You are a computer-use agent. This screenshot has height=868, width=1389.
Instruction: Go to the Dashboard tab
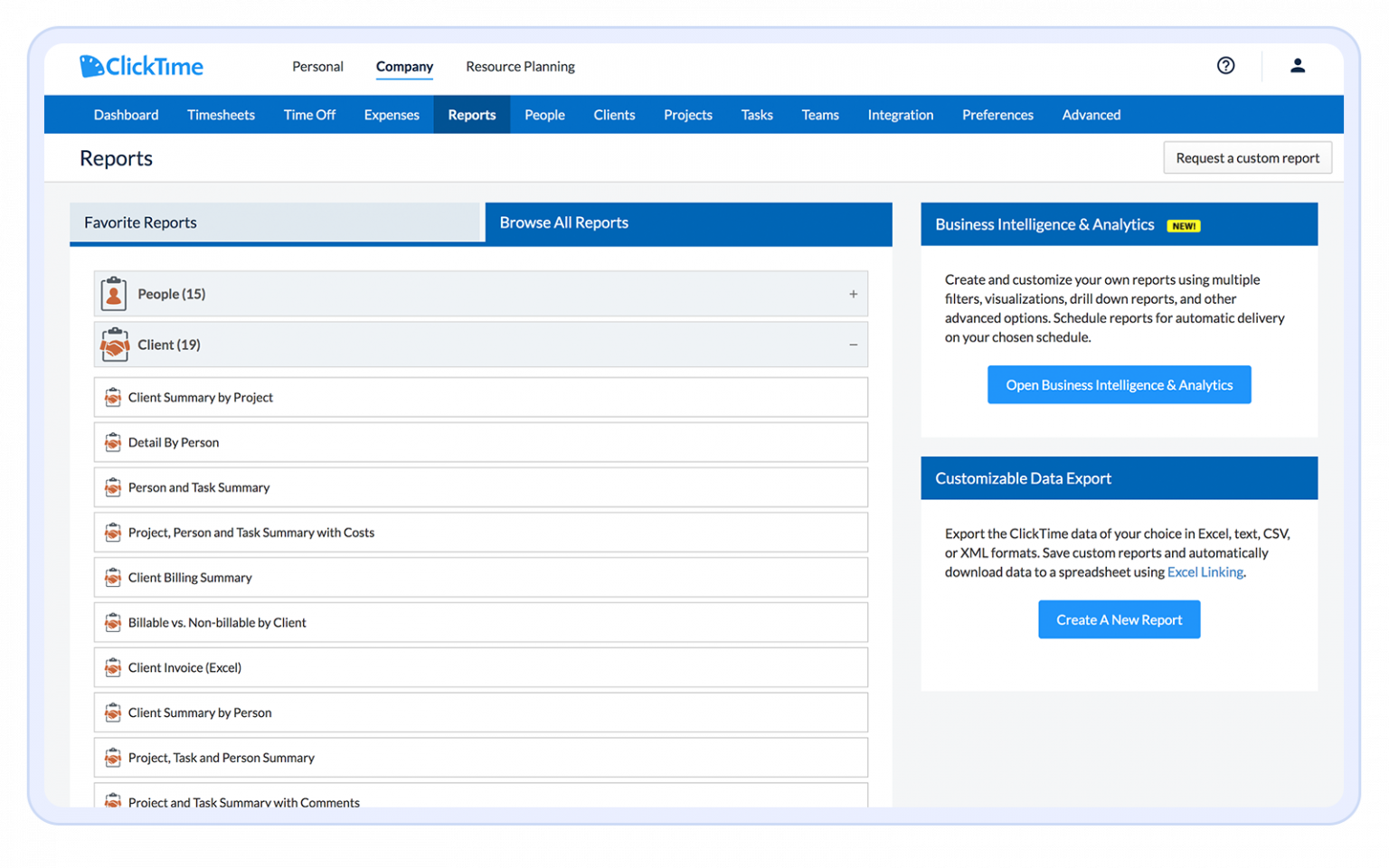126,115
